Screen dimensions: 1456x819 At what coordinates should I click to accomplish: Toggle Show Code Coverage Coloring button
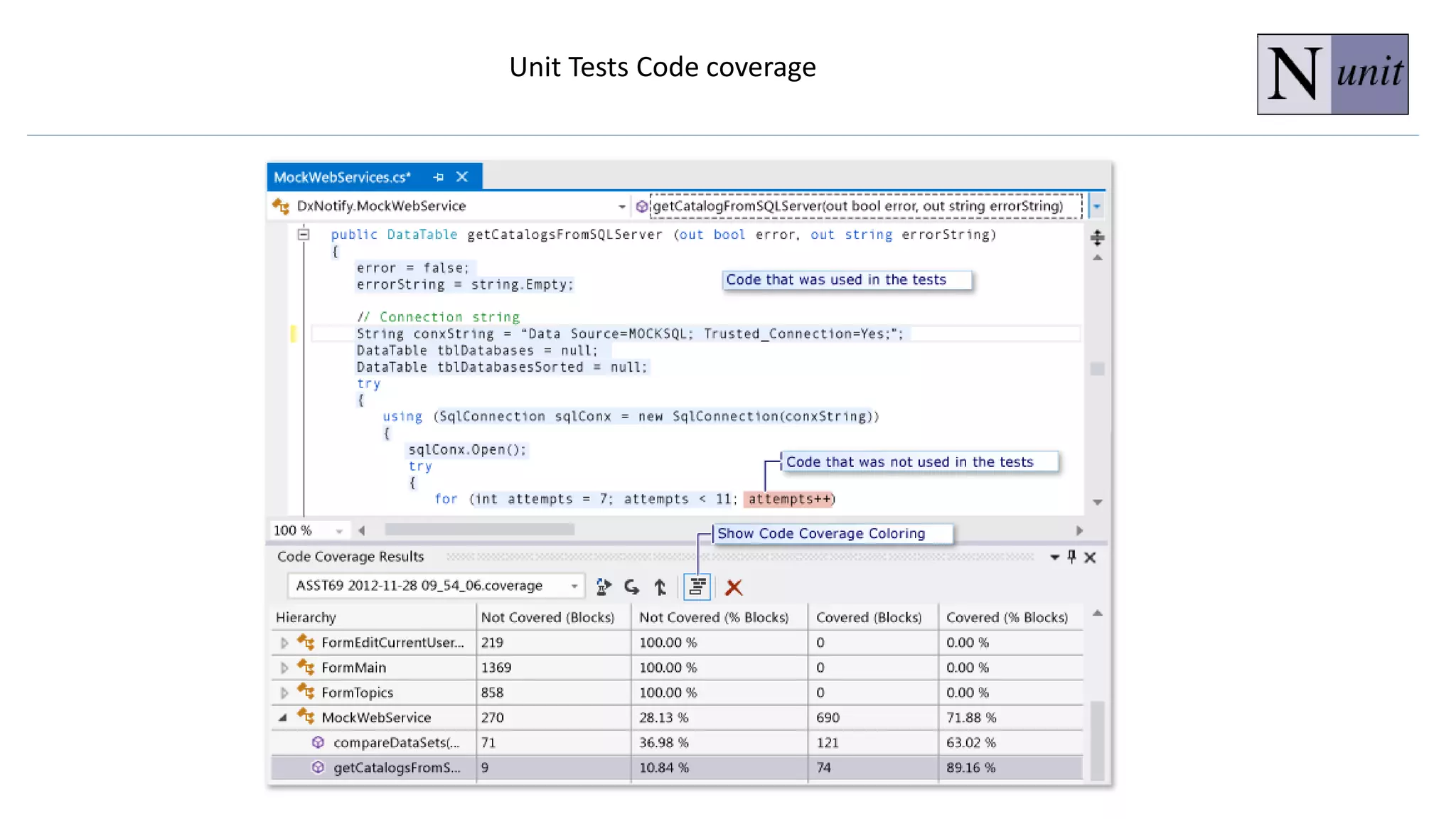[697, 587]
